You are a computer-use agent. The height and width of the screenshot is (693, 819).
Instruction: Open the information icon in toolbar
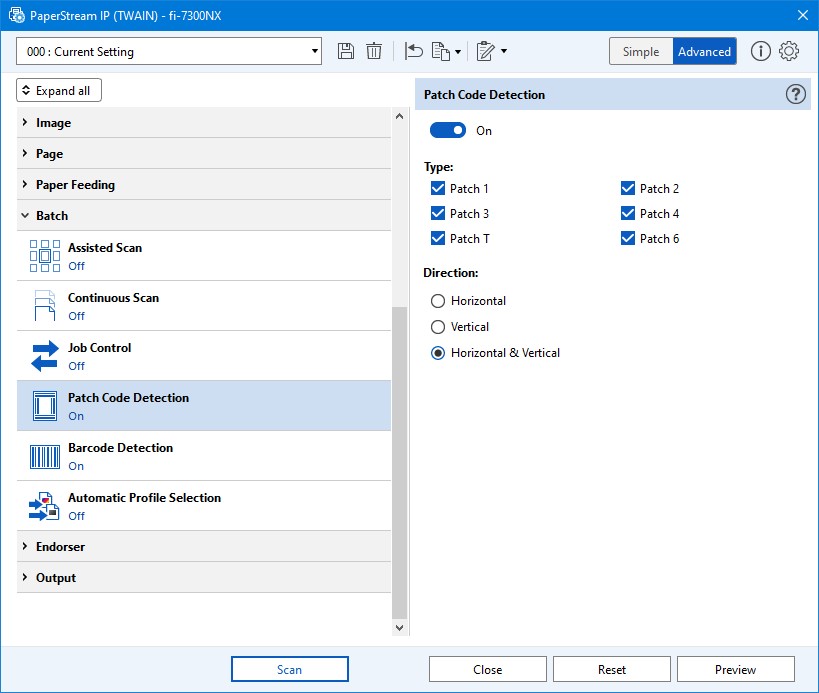coord(760,52)
